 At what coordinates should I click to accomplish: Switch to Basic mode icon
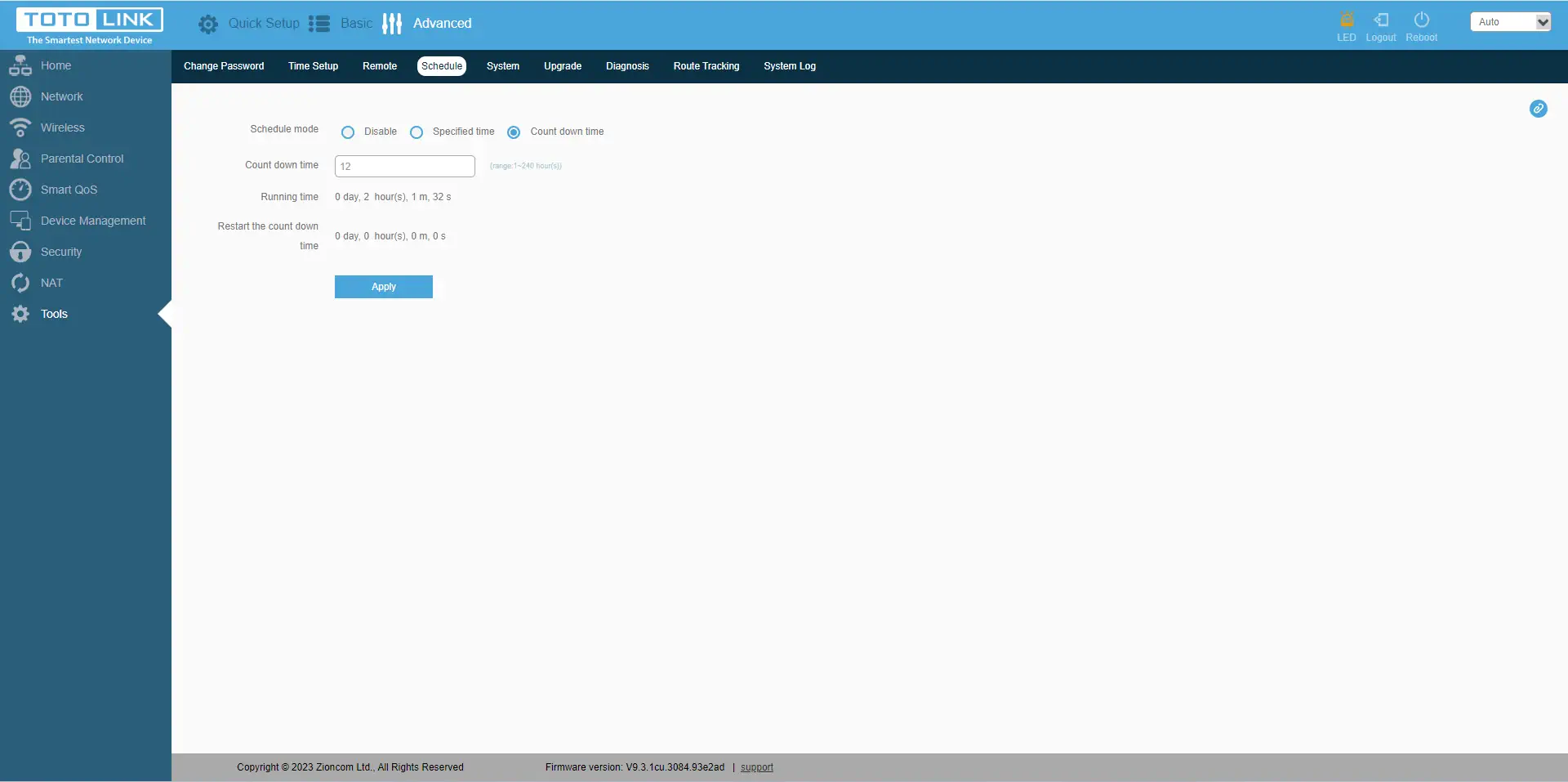[x=319, y=24]
